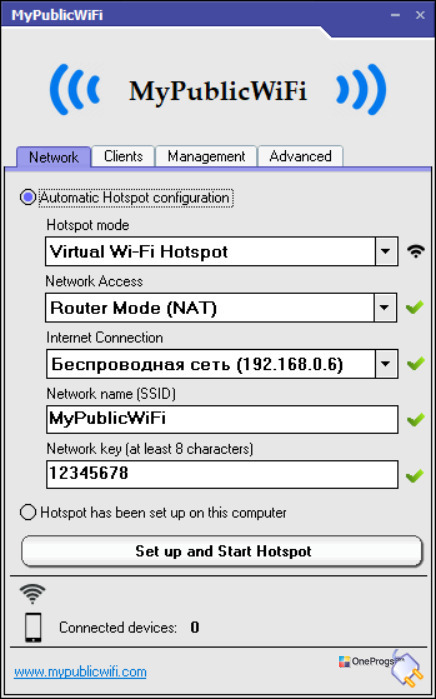This screenshot has height=699, width=436.
Task: Open the Network Access dropdown arrow
Action: [385, 308]
